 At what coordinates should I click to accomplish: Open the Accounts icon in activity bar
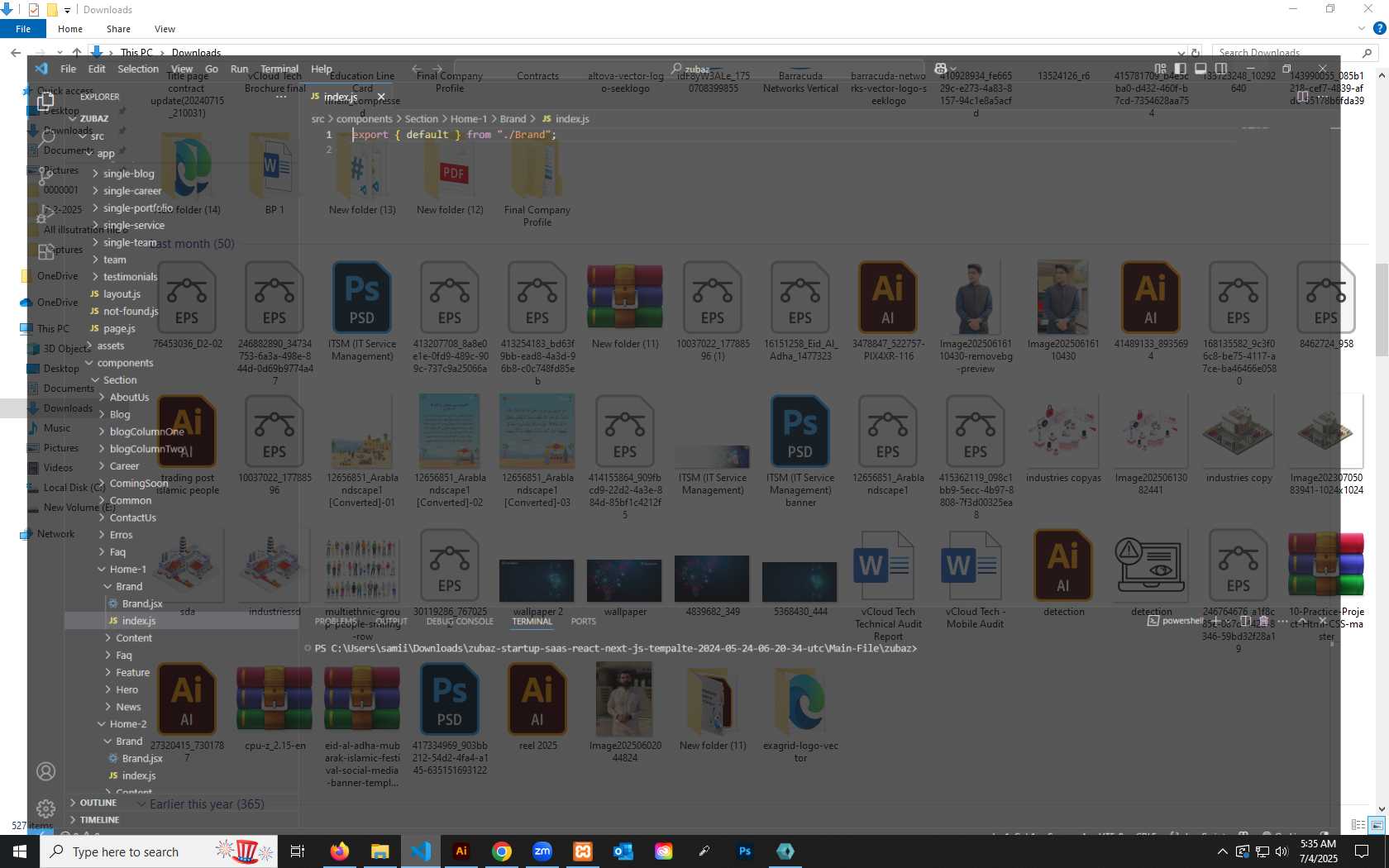pyautogui.click(x=45, y=771)
